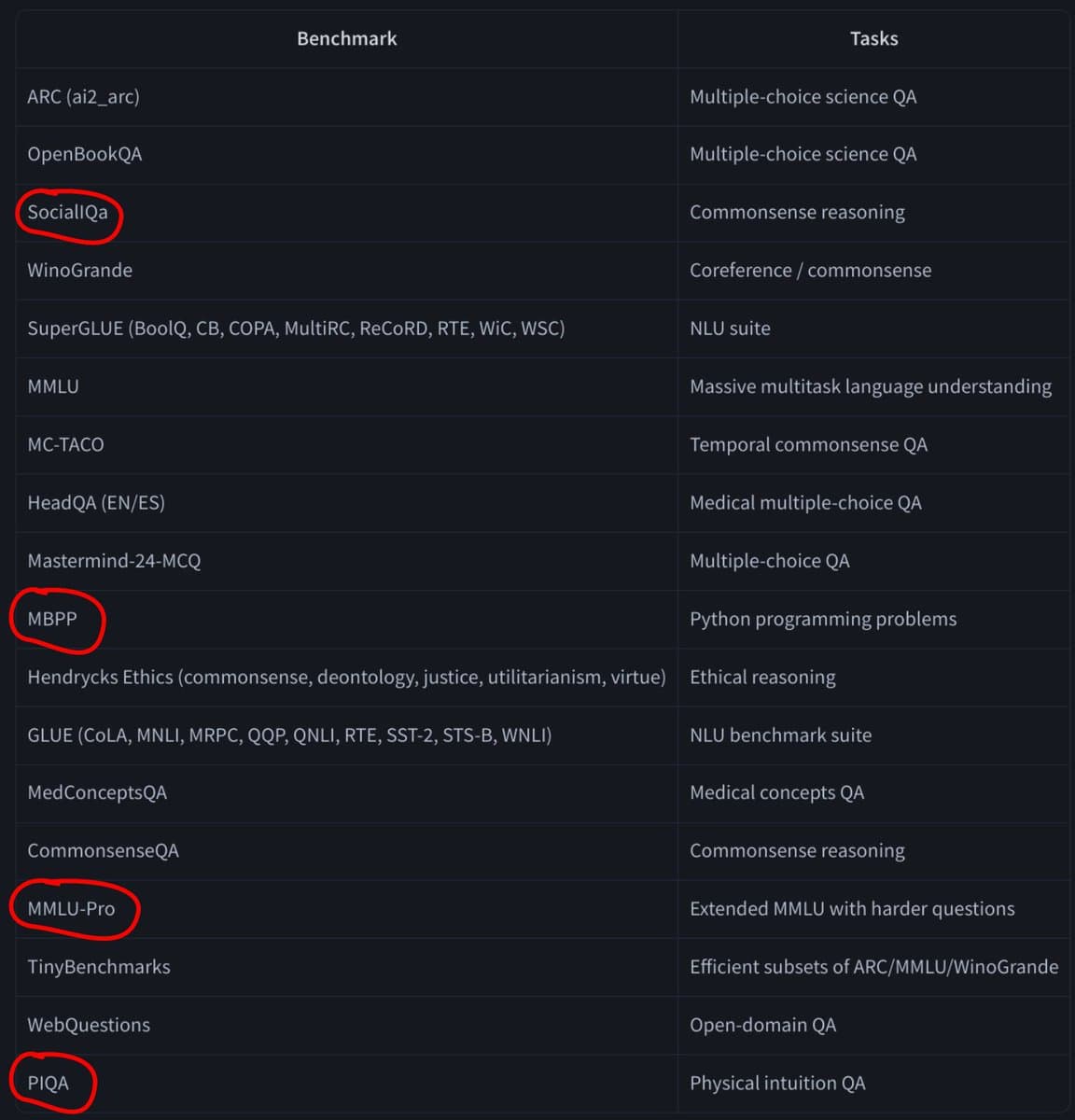Select the circled SocialIQa benchmark
This screenshot has width=1075, height=1120.
[x=67, y=212]
